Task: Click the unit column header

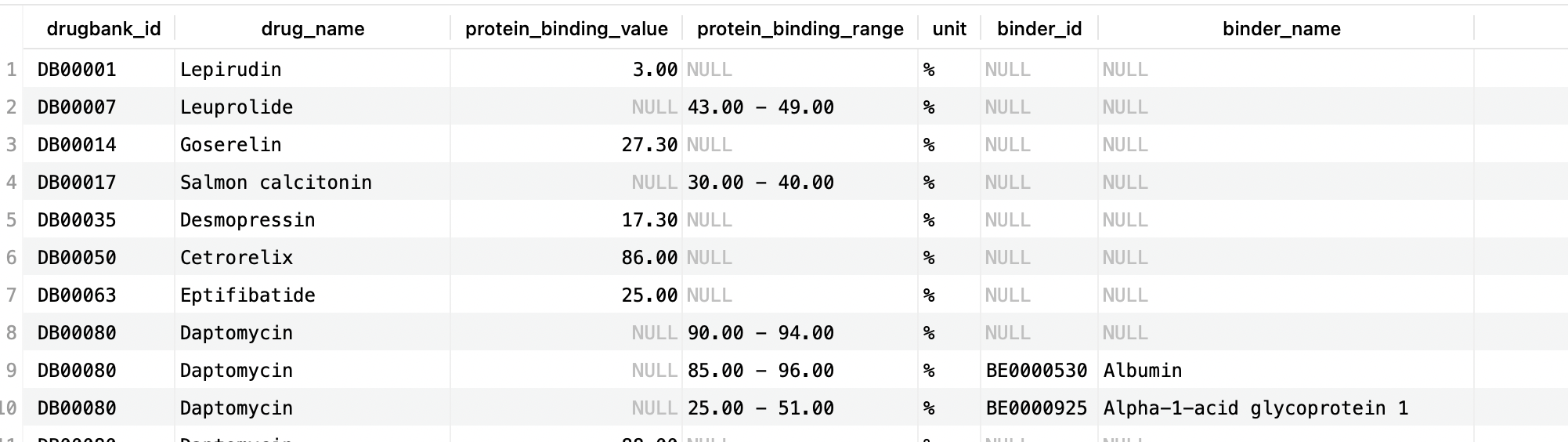Action: pos(949,29)
